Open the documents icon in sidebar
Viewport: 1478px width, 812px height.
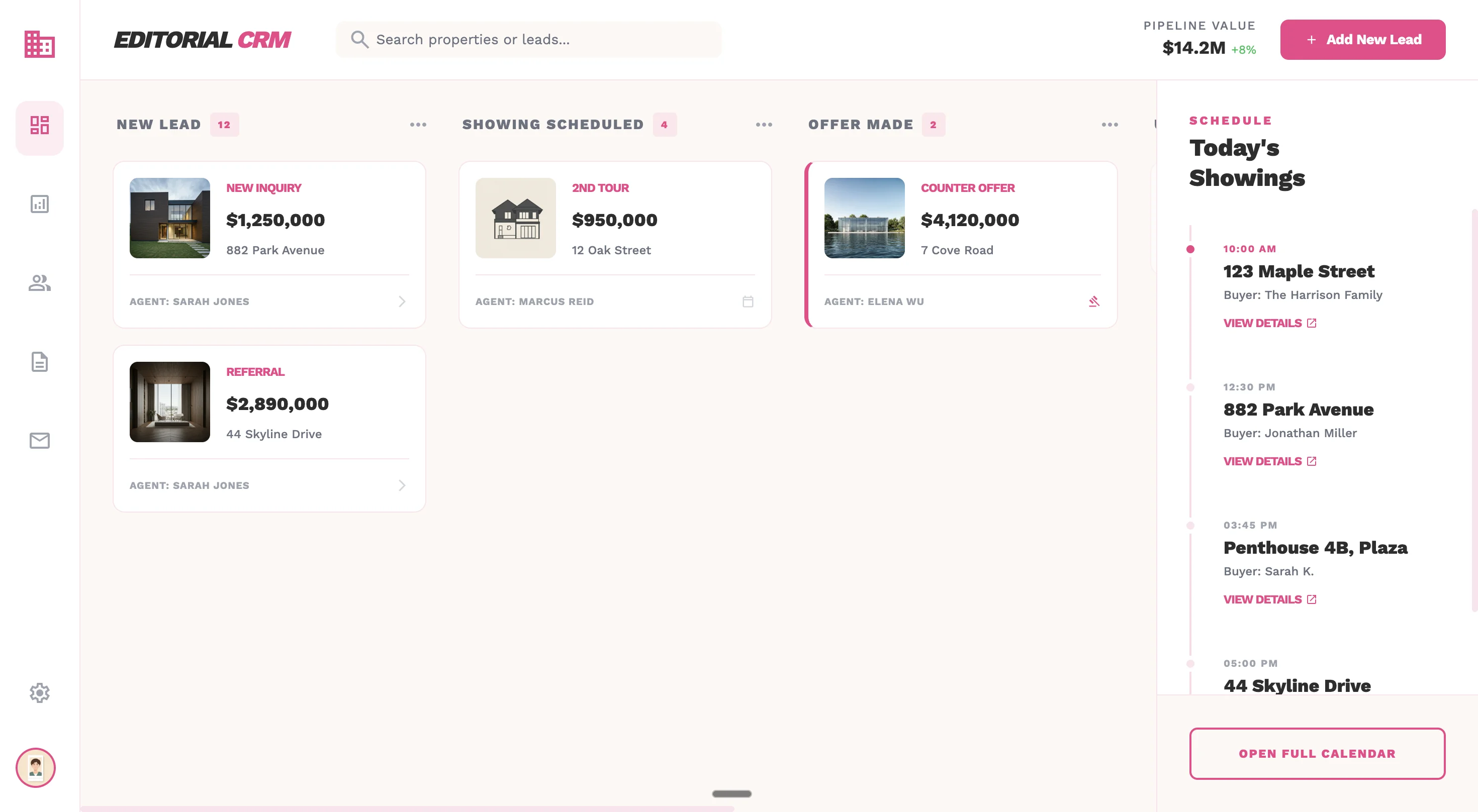pyautogui.click(x=40, y=362)
